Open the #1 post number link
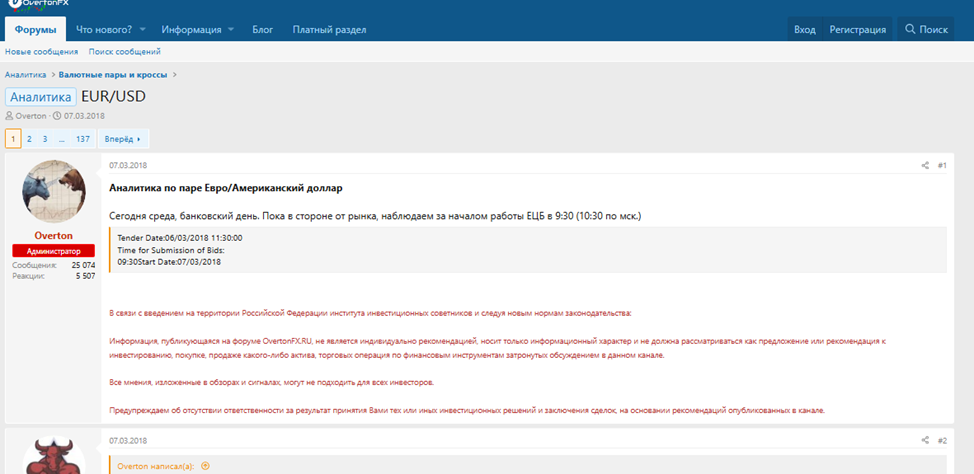The image size is (974, 474). tap(942, 165)
